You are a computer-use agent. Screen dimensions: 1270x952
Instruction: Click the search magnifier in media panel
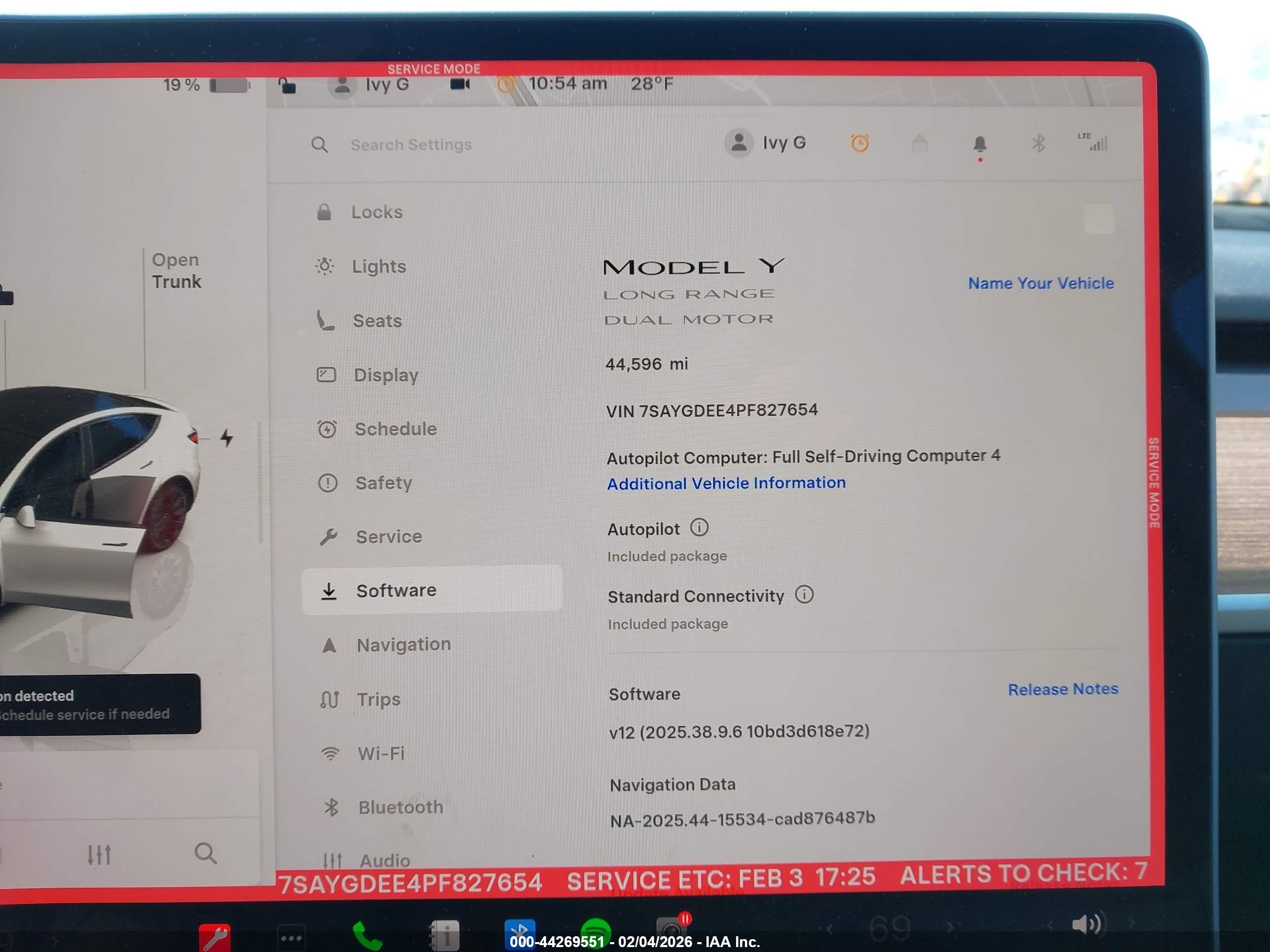206,853
